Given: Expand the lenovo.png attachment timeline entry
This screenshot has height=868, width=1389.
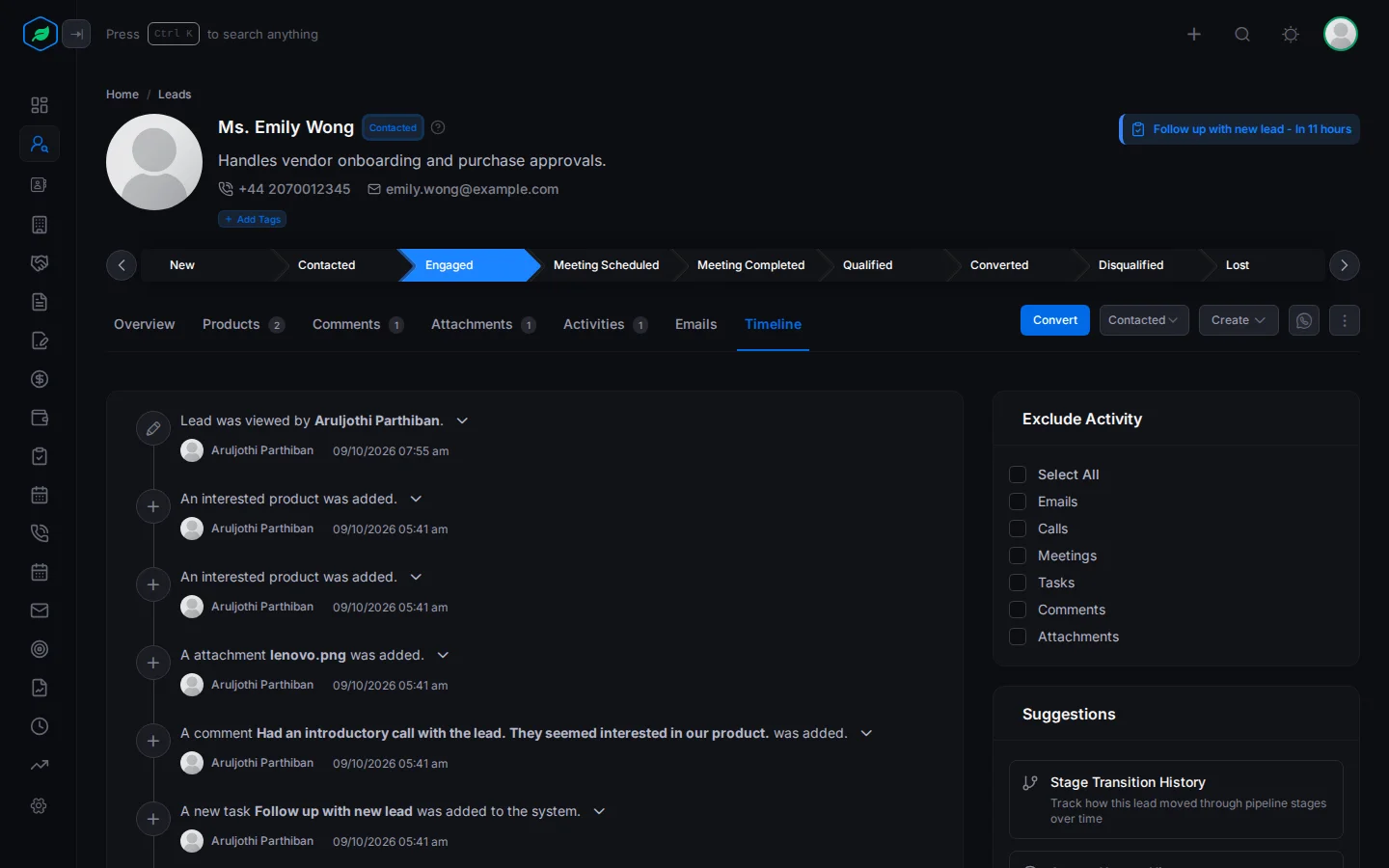Looking at the screenshot, I should coord(443,655).
